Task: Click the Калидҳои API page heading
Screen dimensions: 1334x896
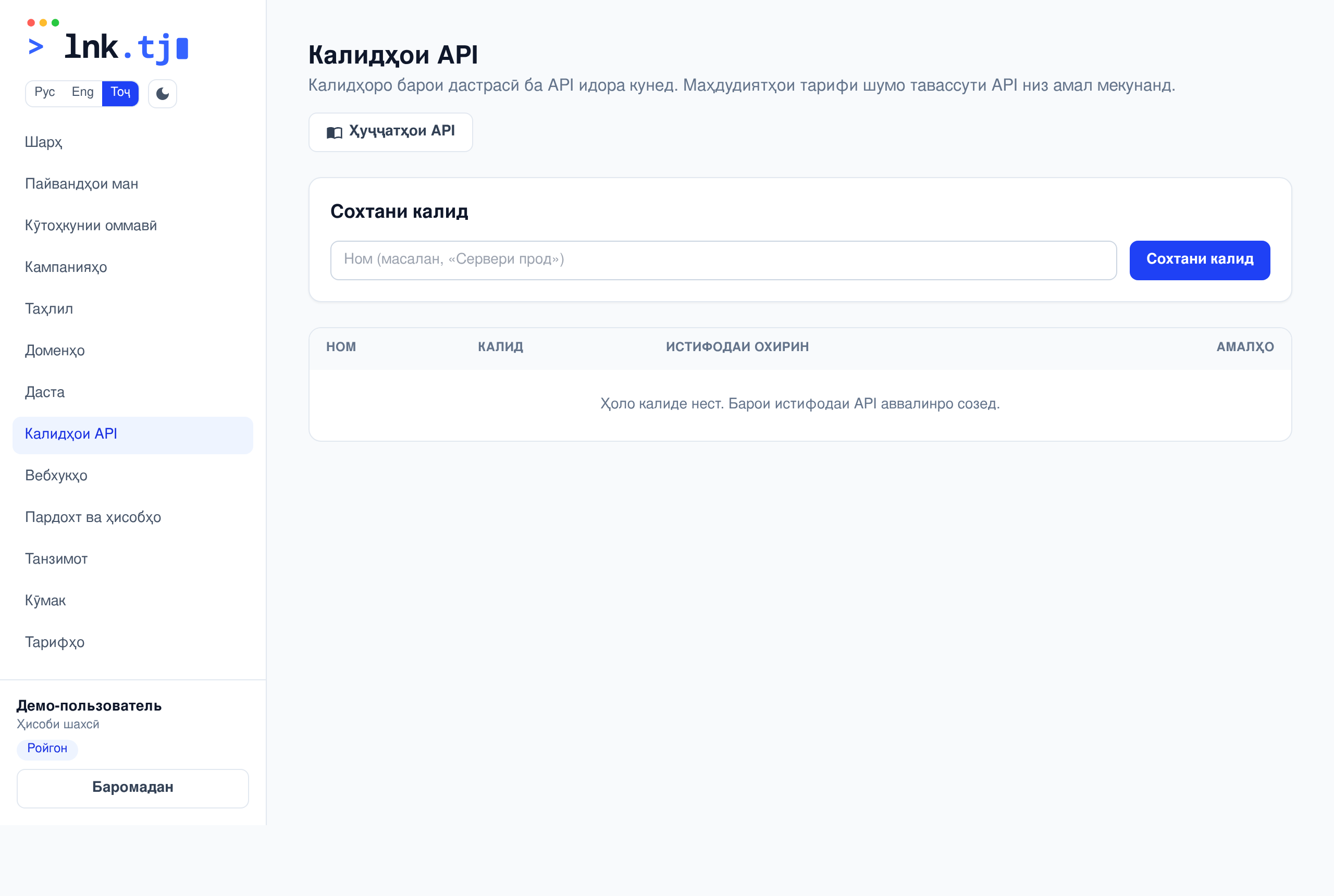Action: (393, 55)
